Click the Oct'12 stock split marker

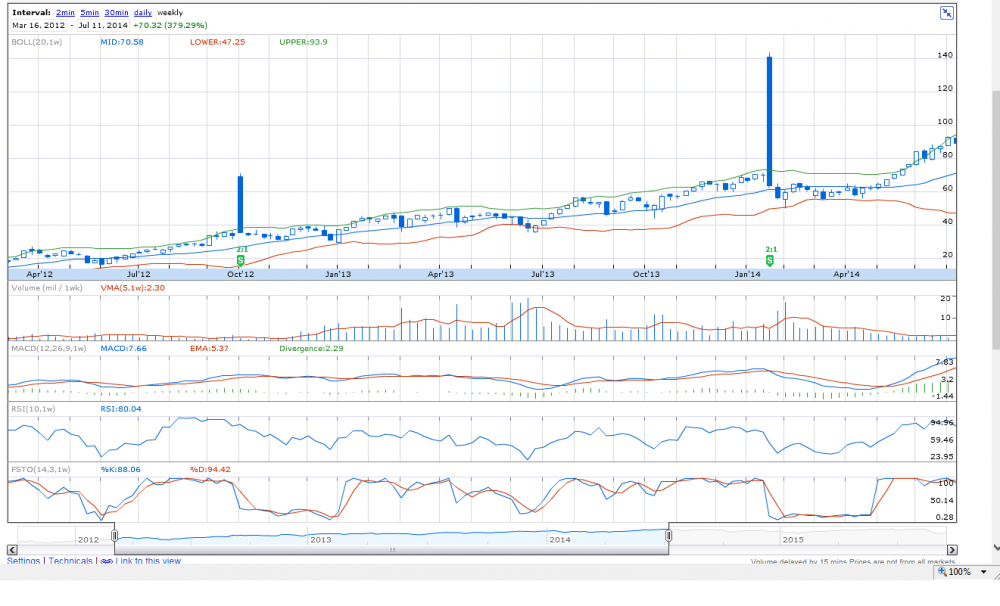[x=240, y=260]
